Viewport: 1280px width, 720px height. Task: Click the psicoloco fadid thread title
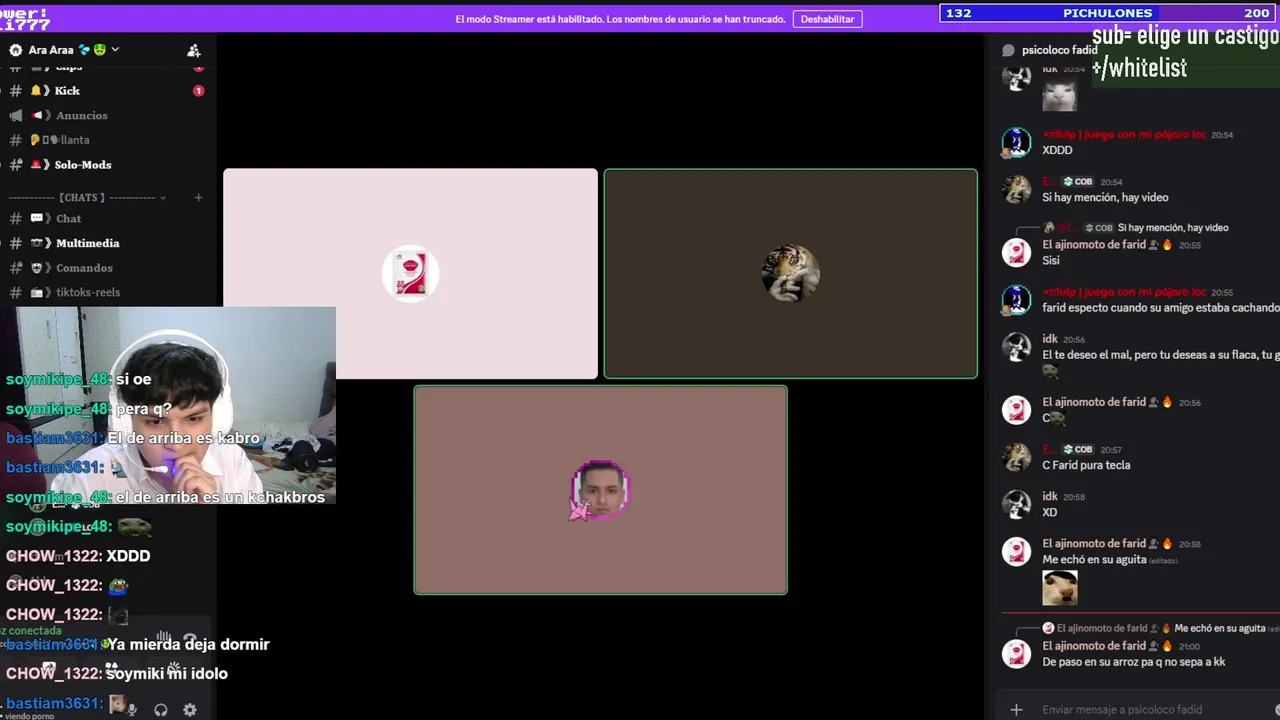[x=1059, y=50]
